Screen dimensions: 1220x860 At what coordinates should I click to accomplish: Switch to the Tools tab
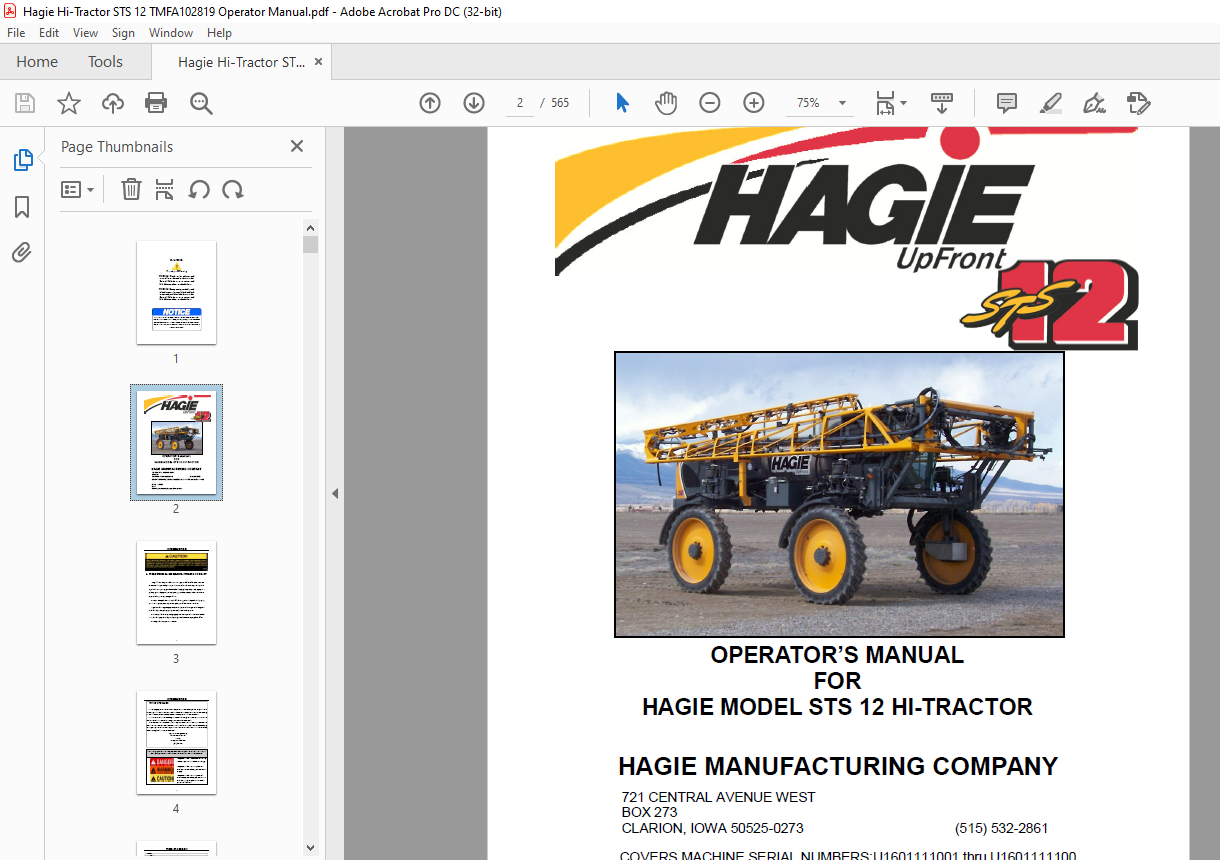tap(105, 62)
